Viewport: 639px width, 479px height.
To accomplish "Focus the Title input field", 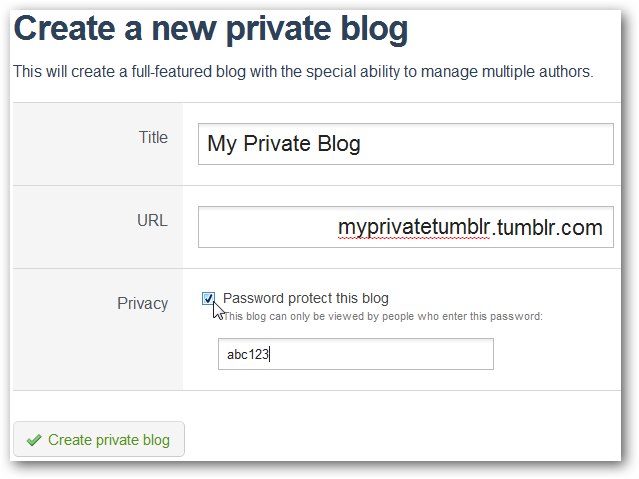I will point(405,144).
